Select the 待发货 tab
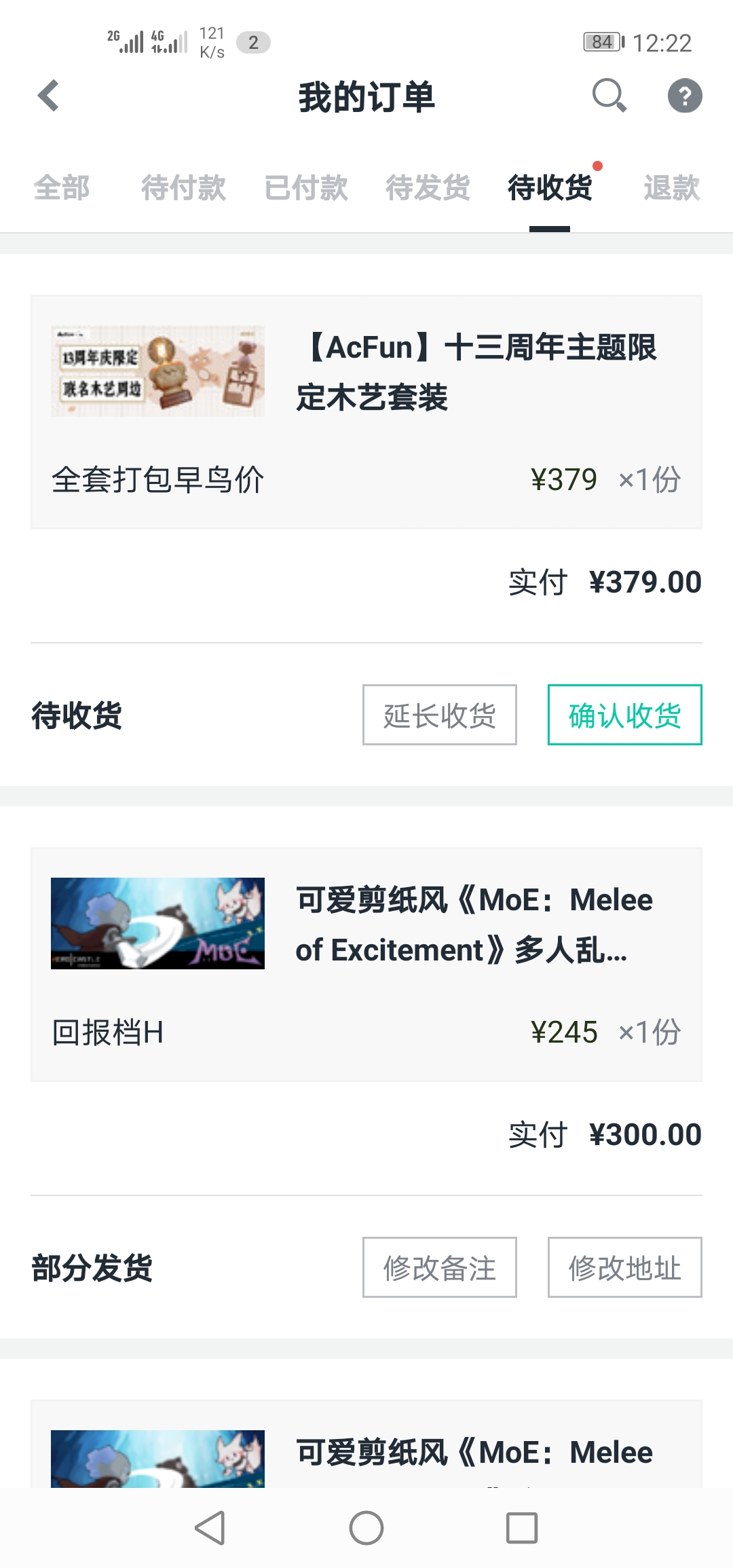 (428, 188)
